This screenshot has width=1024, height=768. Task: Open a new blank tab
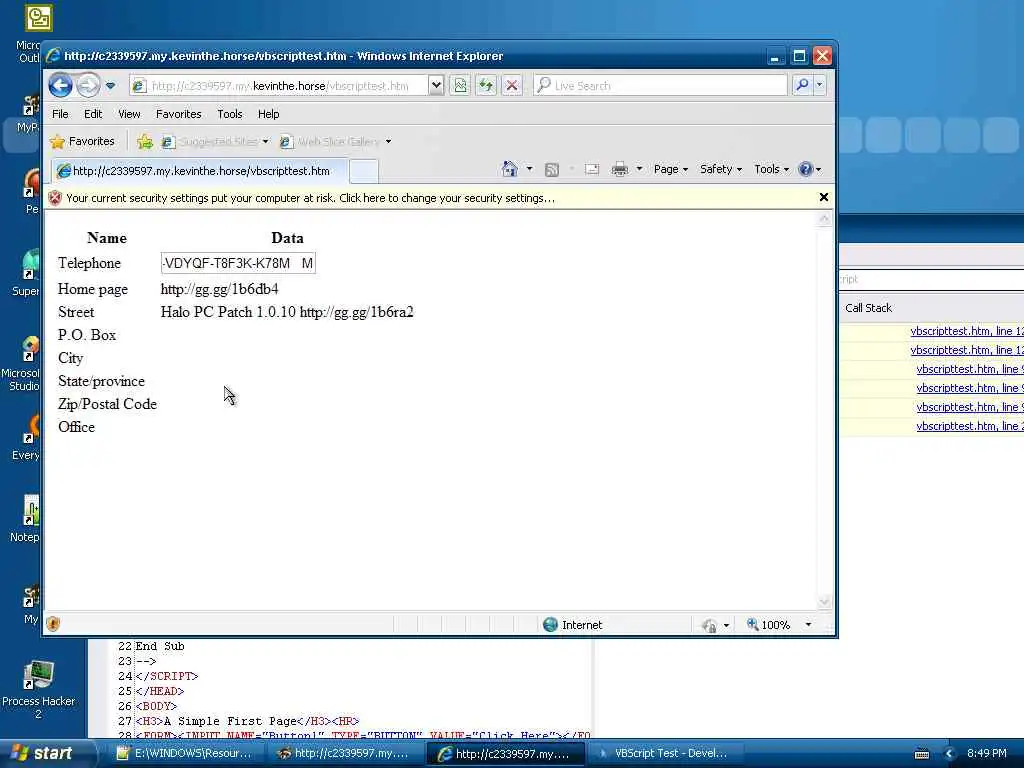[x=364, y=171]
